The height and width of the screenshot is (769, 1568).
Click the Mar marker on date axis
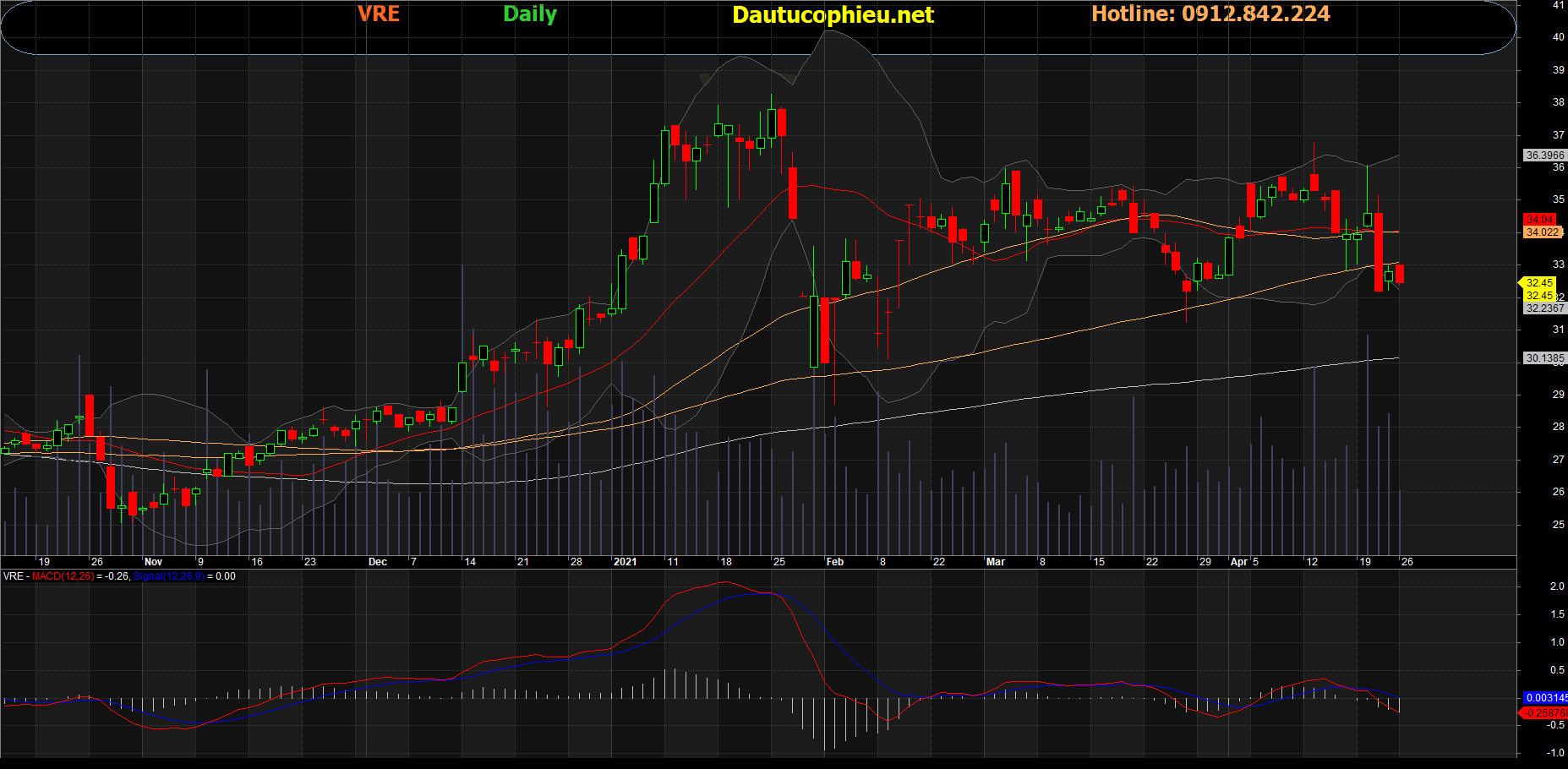(995, 562)
